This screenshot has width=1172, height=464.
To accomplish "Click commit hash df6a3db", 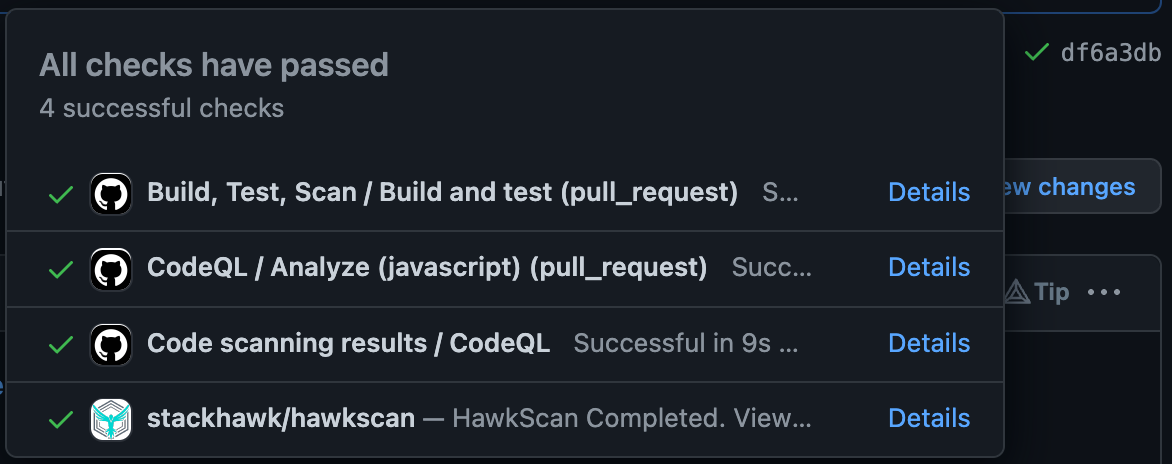I will pos(1111,53).
